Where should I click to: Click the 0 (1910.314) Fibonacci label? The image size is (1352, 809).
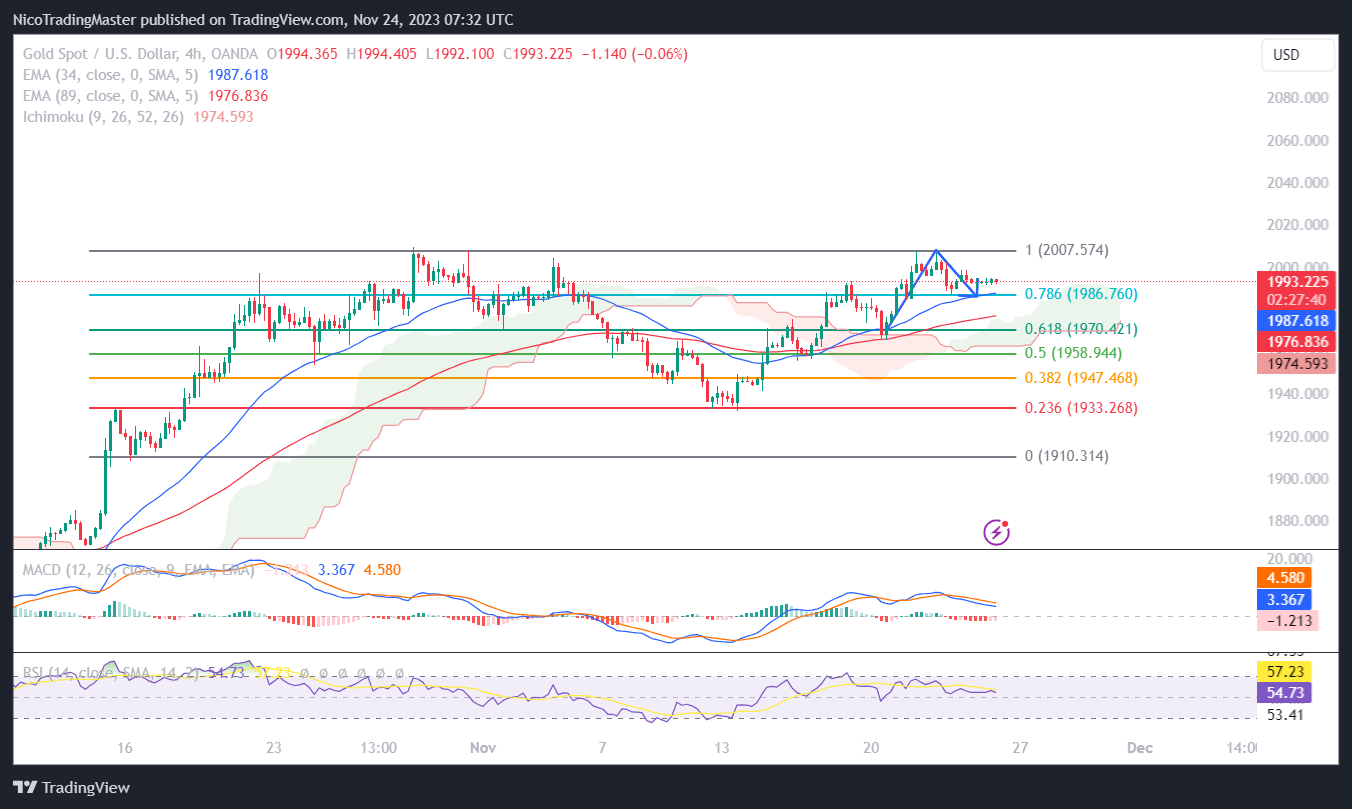[x=1067, y=456]
